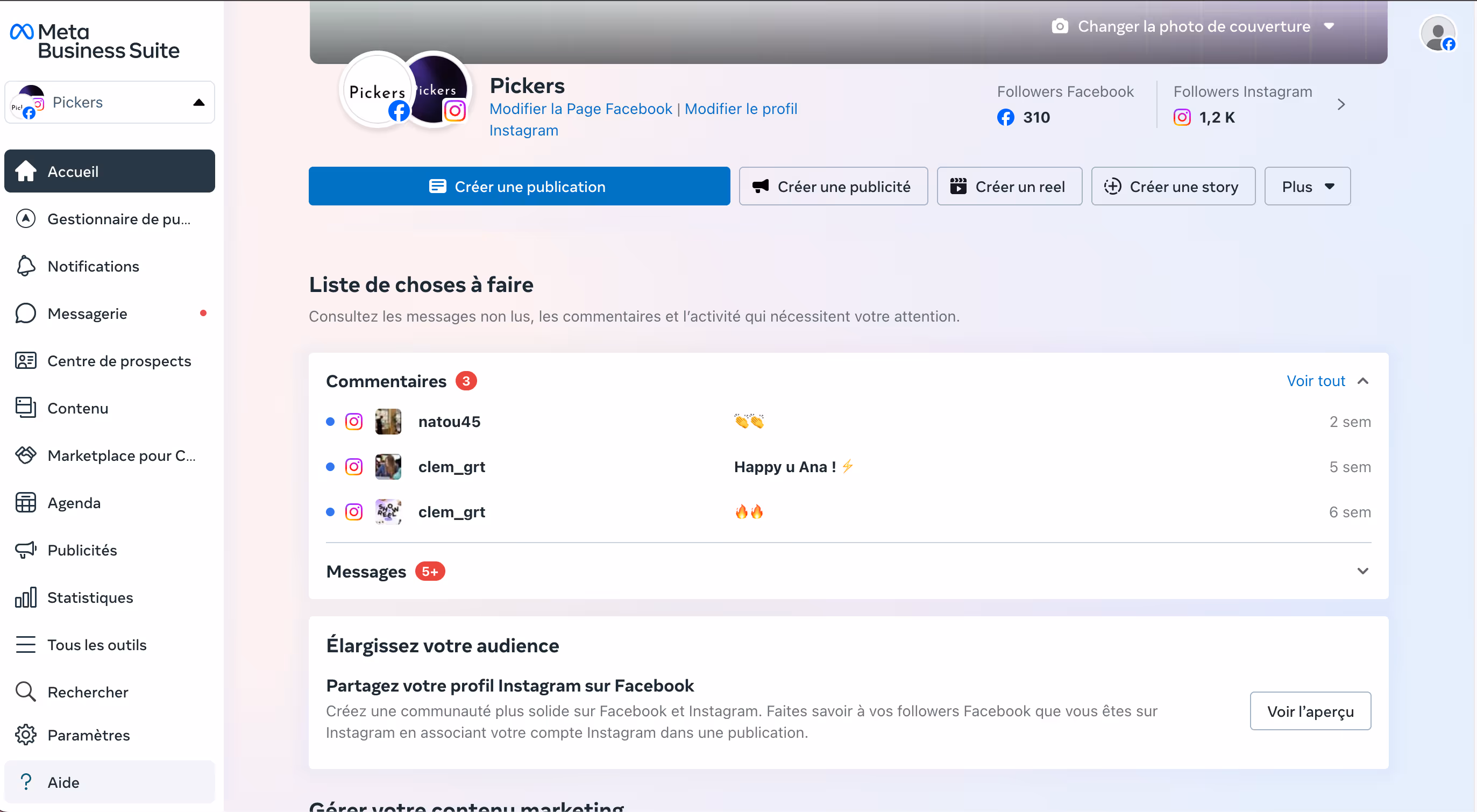This screenshot has width=1477, height=812.
Task: Click the red unread dot beside Messagerie
Action: point(203,313)
